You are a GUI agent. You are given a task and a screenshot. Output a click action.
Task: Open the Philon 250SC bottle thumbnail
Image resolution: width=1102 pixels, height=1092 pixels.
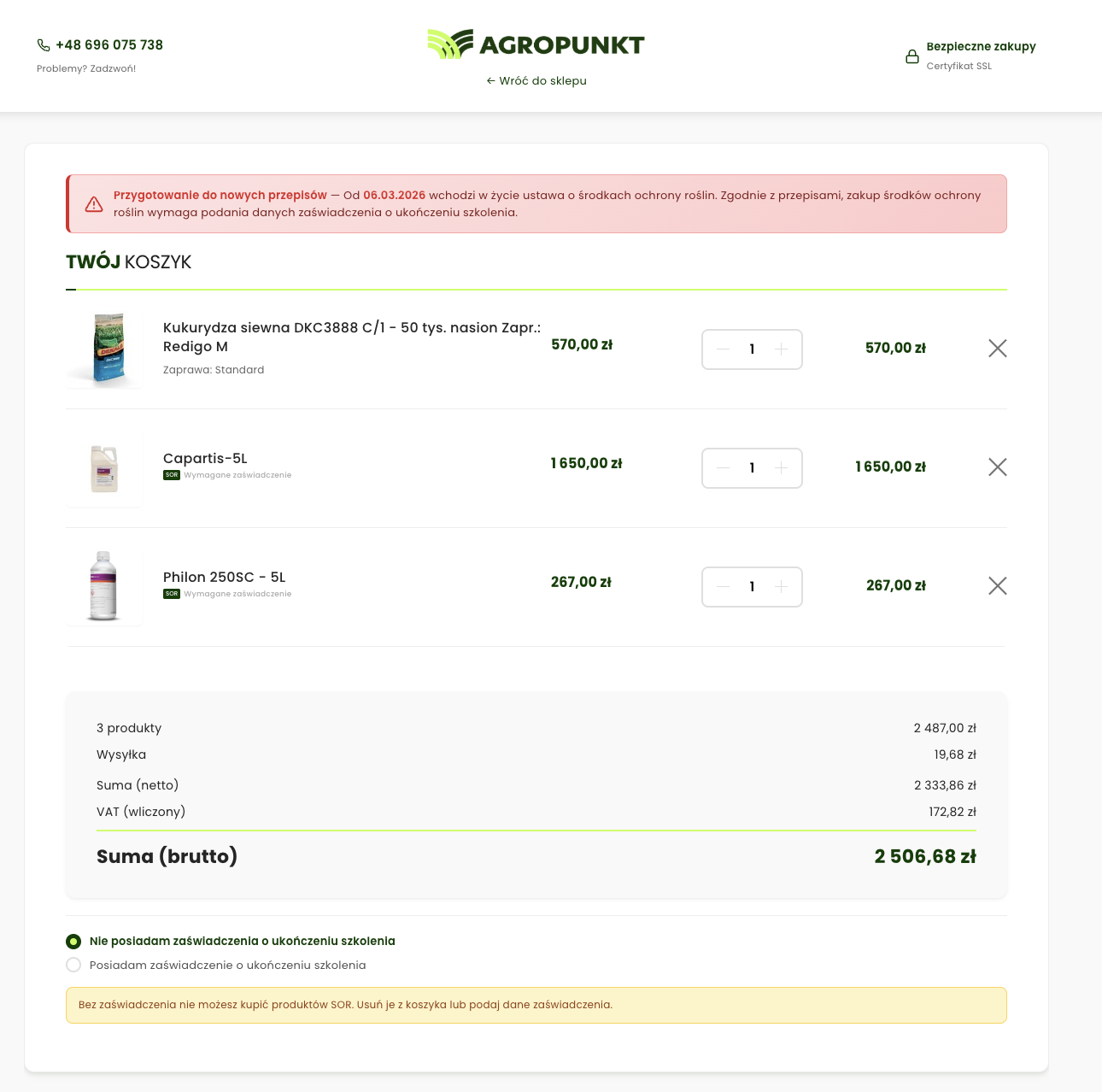(x=103, y=586)
